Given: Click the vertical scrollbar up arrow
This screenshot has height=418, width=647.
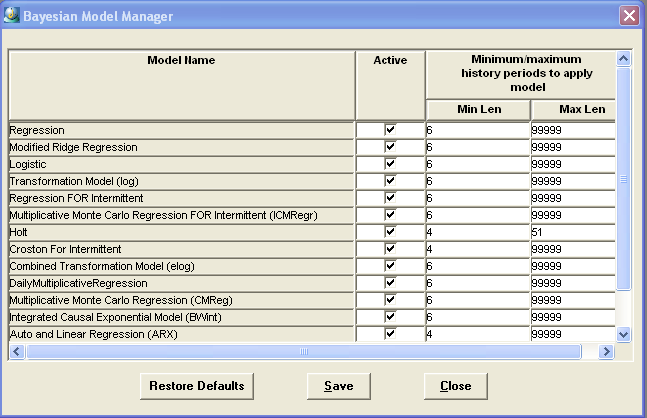Looking at the screenshot, I should (623, 59).
